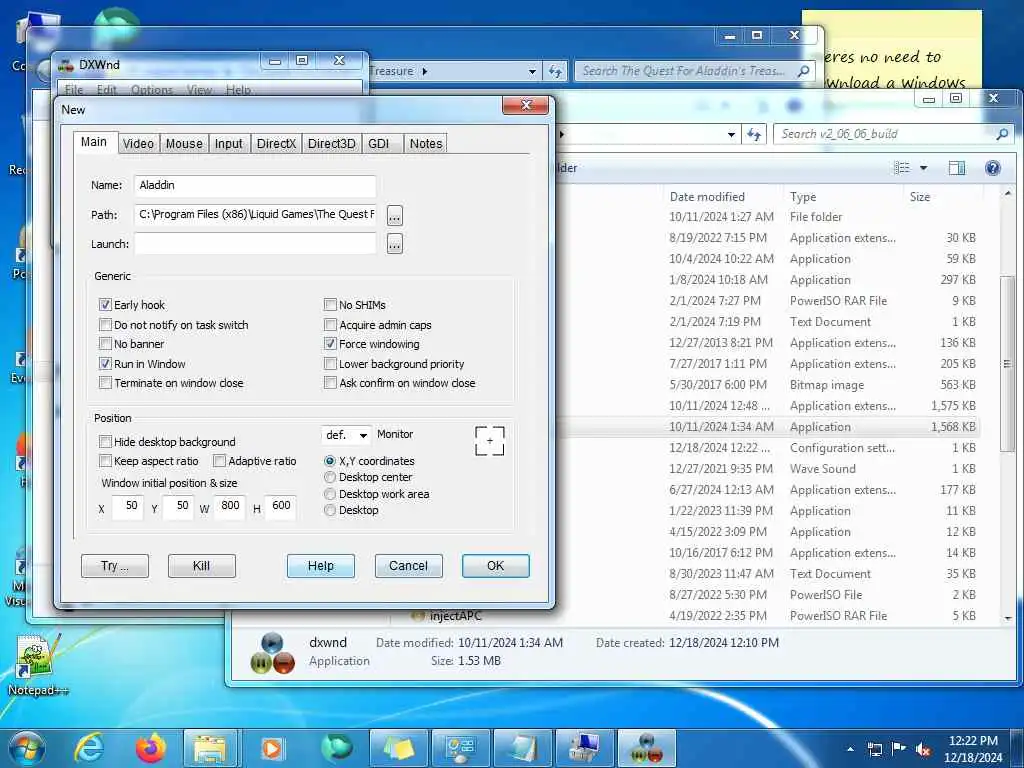Screen dimensions: 1024x768
Task: Select the X,Y coordinates radio button
Action: pos(330,461)
